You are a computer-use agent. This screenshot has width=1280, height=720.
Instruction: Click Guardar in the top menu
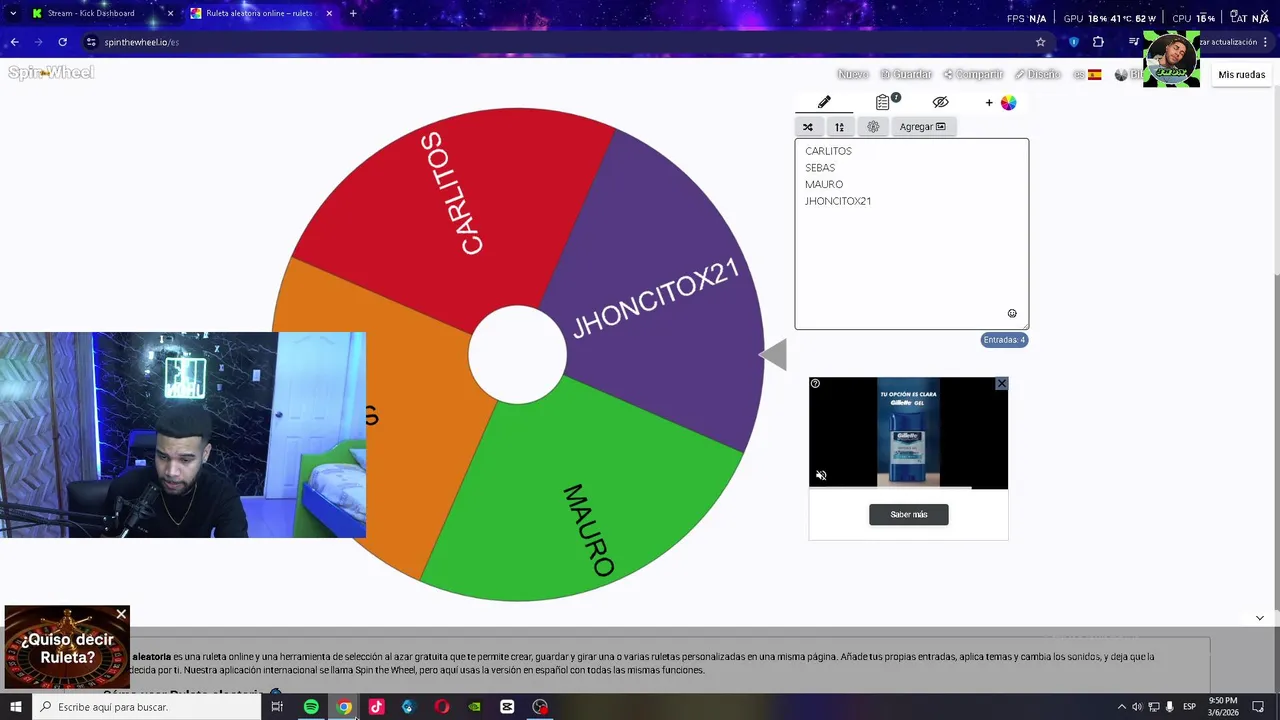(x=906, y=75)
